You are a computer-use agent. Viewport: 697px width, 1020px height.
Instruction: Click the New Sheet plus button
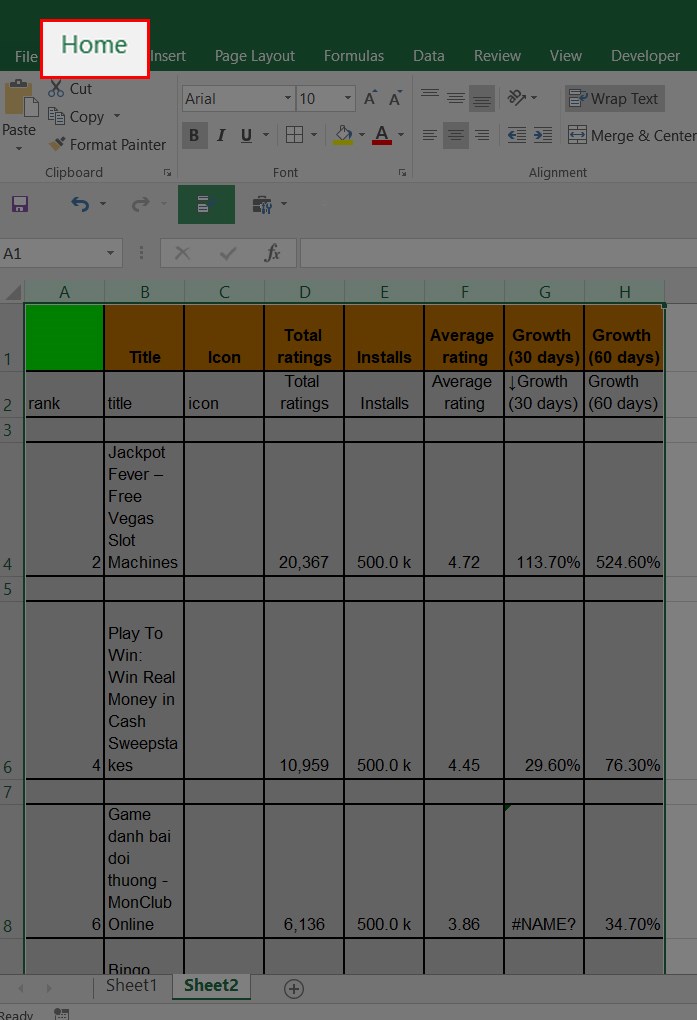(294, 989)
